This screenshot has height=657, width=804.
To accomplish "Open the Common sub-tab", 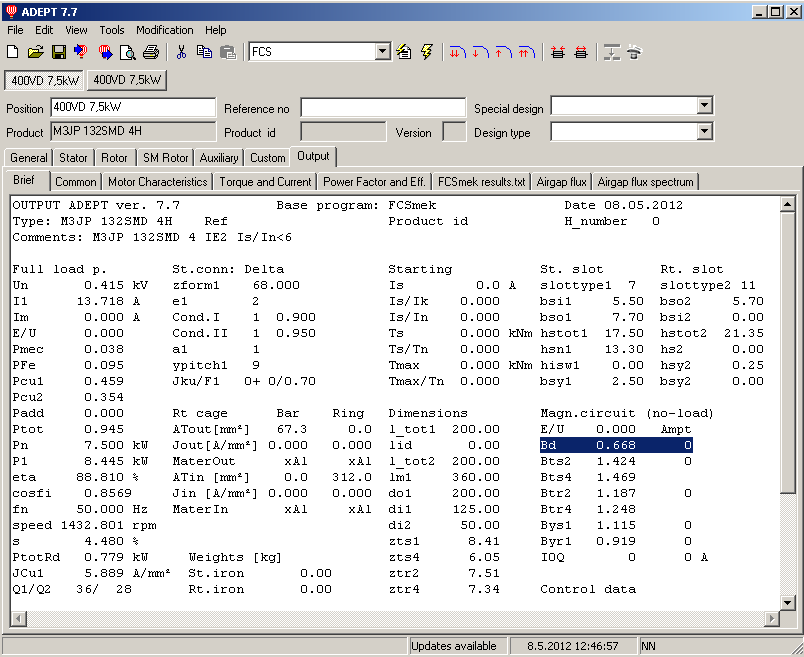I will pyautogui.click(x=75, y=182).
